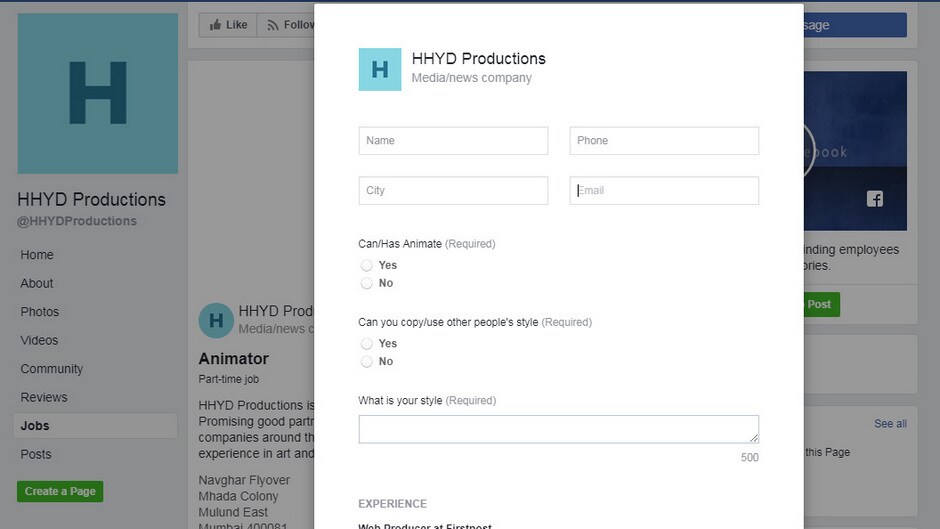Click the Animator job title
The width and height of the screenshot is (940, 529).
pyautogui.click(x=233, y=359)
